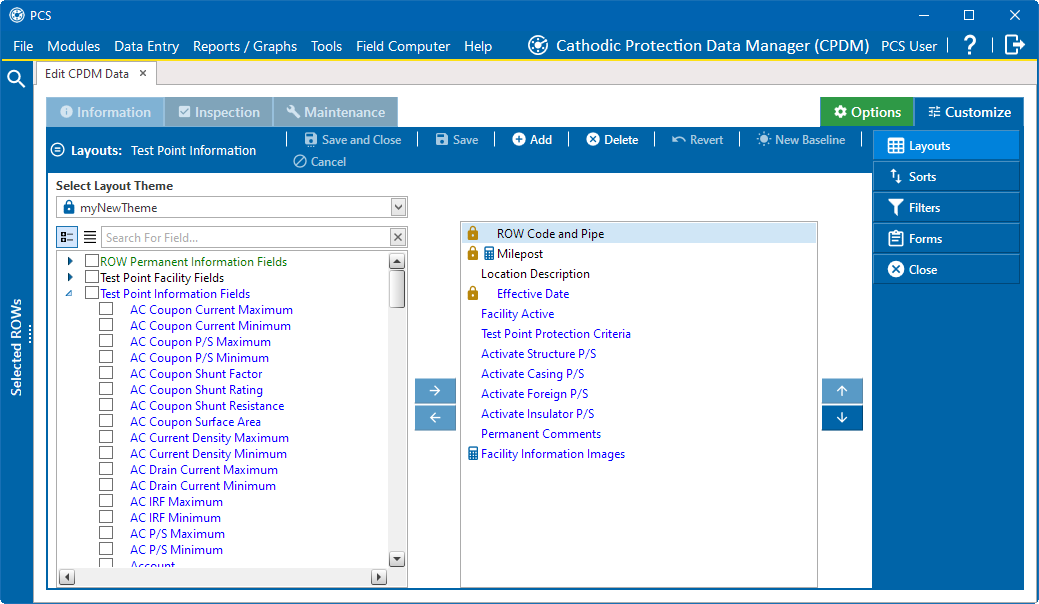The height and width of the screenshot is (604, 1039).
Task: Check AC Current Density Minimum
Action: [106, 452]
